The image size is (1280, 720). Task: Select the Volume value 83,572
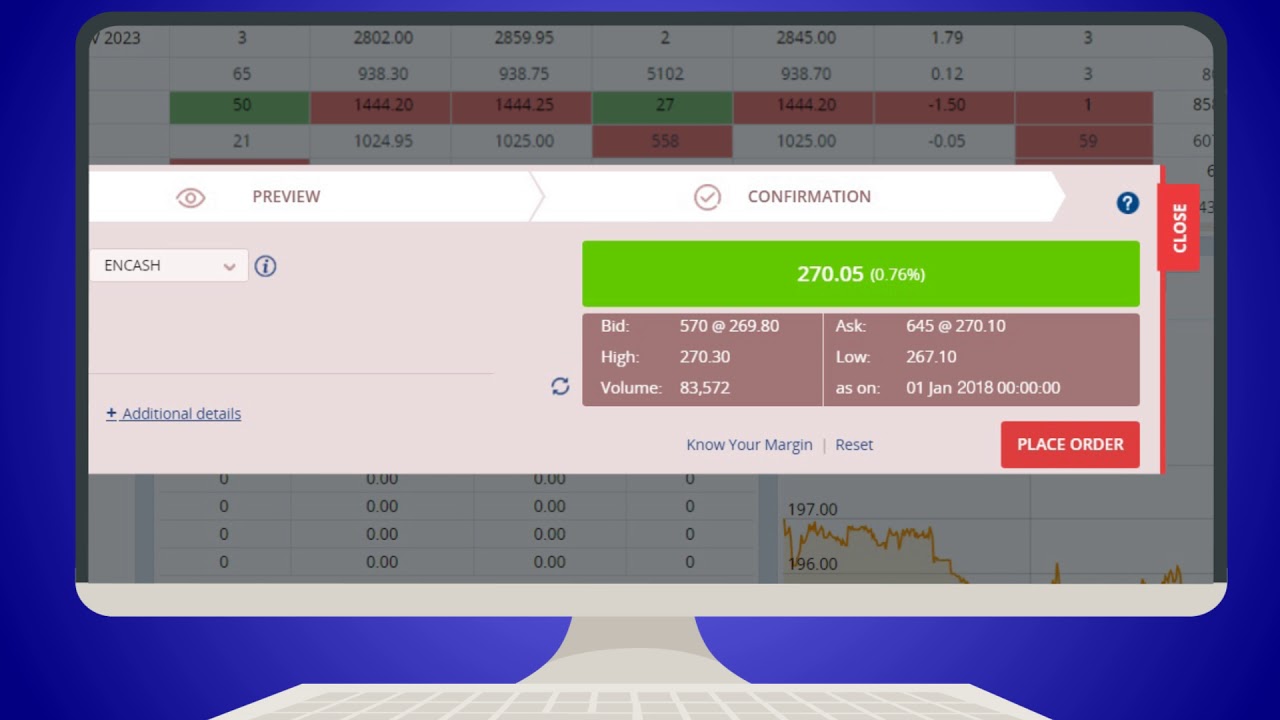705,388
